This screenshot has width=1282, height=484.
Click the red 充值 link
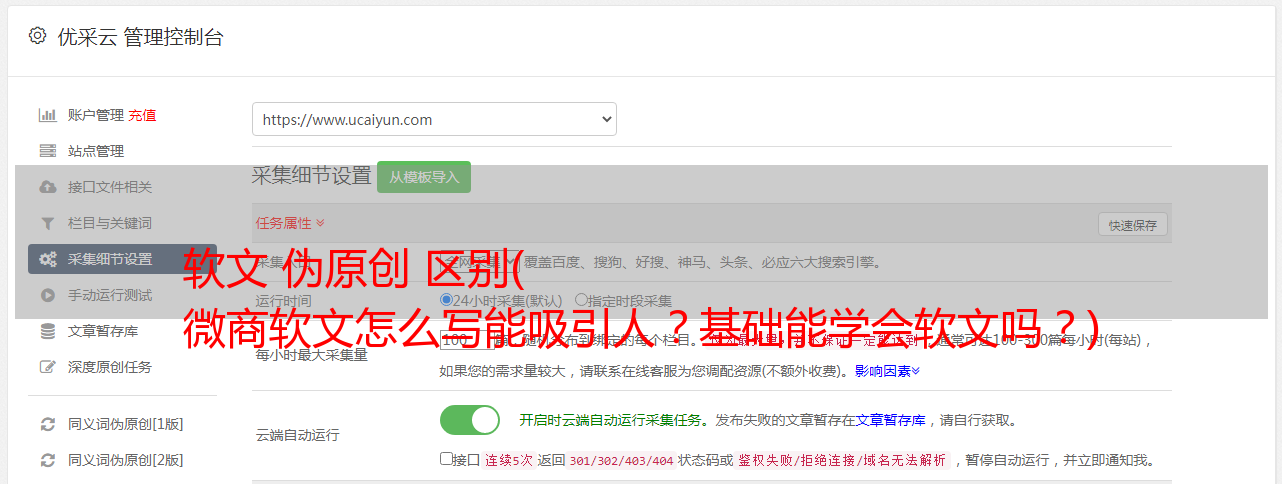click(x=142, y=115)
